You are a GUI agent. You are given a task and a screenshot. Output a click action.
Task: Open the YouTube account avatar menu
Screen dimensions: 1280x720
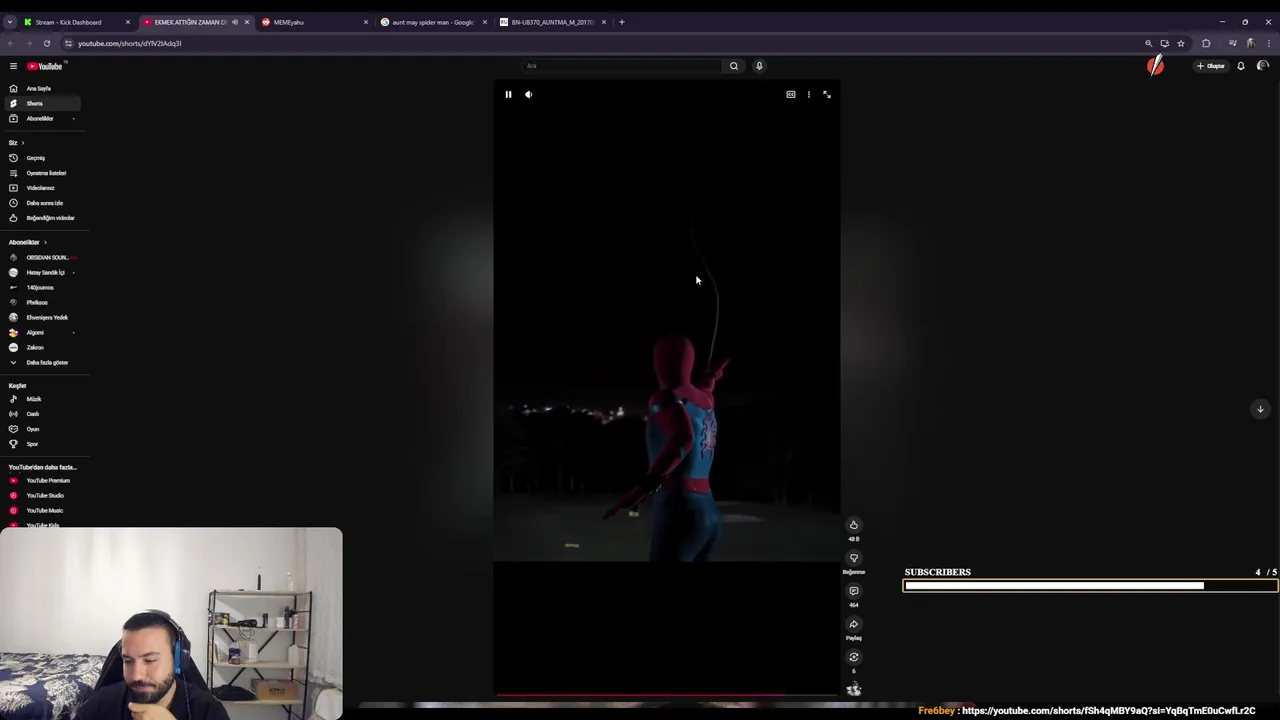[1263, 66]
